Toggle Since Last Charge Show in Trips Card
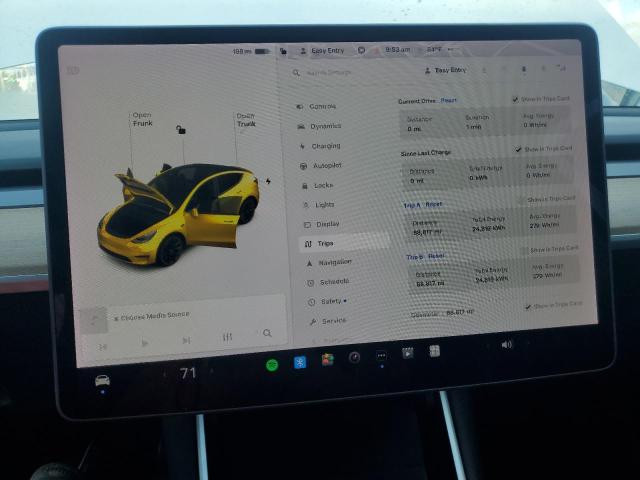The height and width of the screenshot is (480, 640). pos(518,149)
